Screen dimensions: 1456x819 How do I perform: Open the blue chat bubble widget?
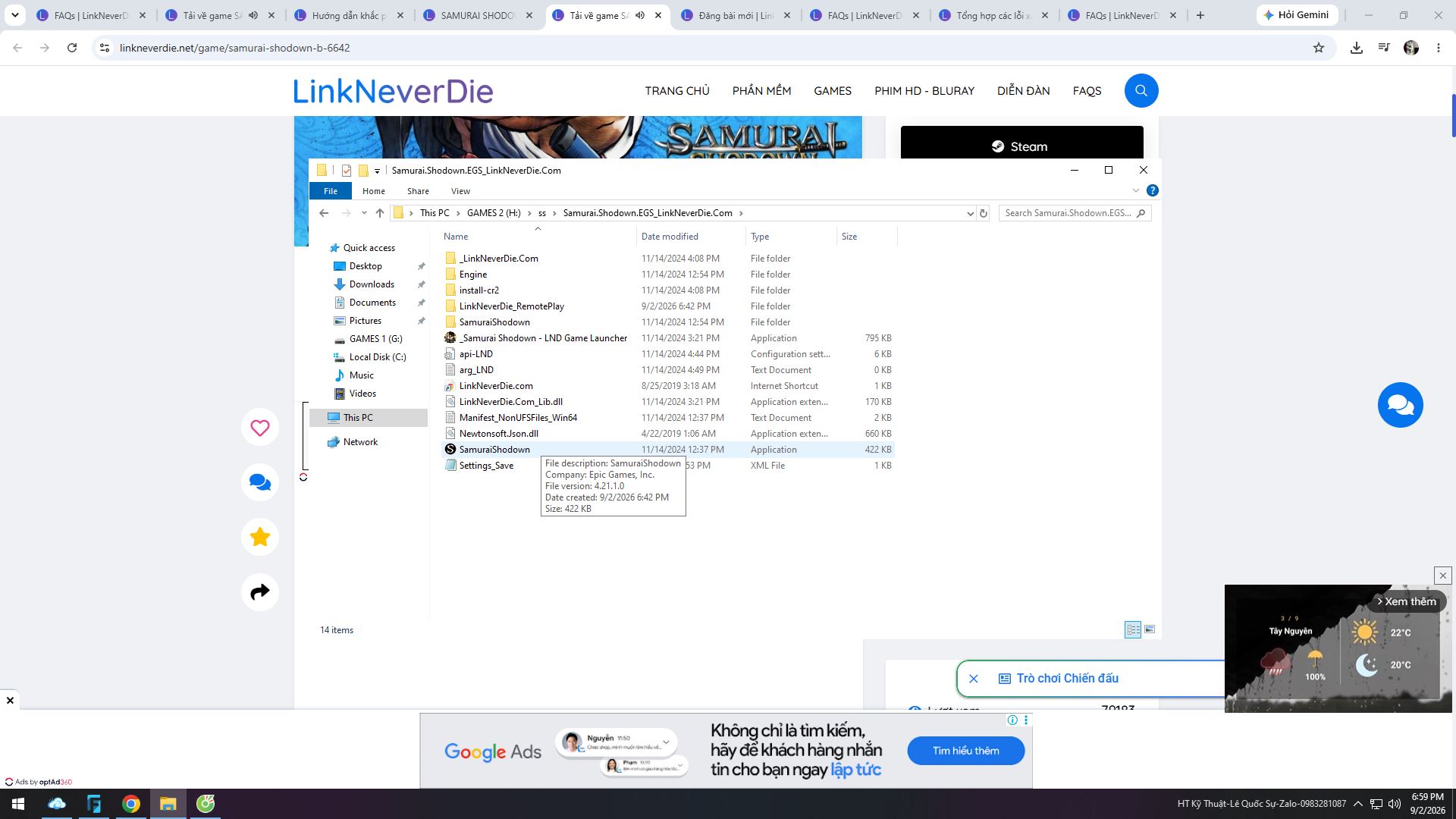pos(1400,405)
